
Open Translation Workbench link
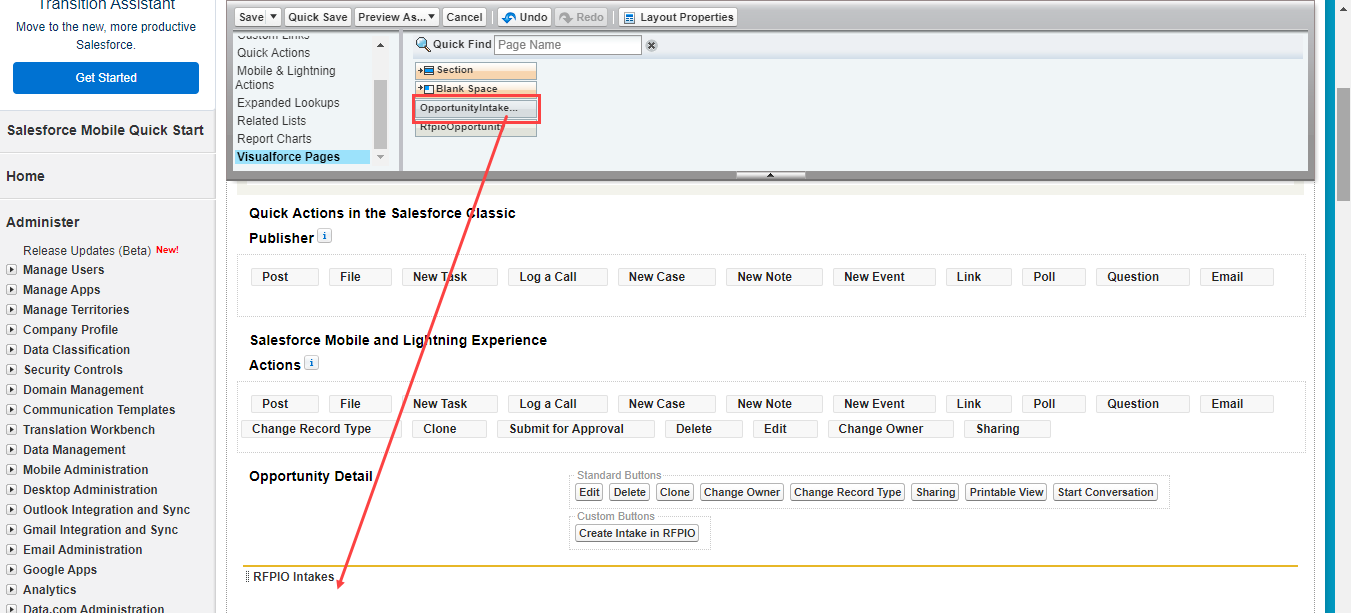[x=89, y=430]
